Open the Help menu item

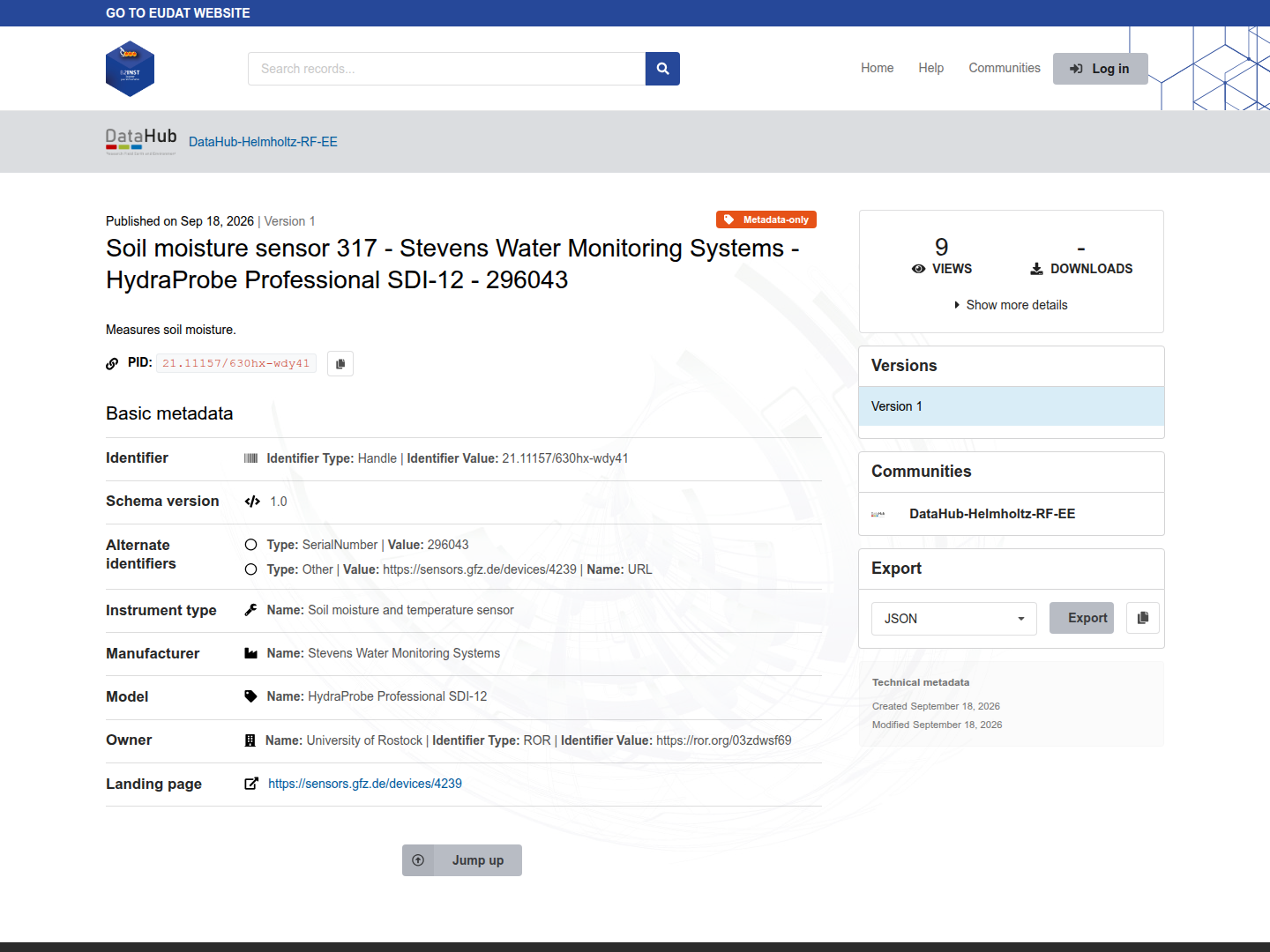tap(931, 68)
